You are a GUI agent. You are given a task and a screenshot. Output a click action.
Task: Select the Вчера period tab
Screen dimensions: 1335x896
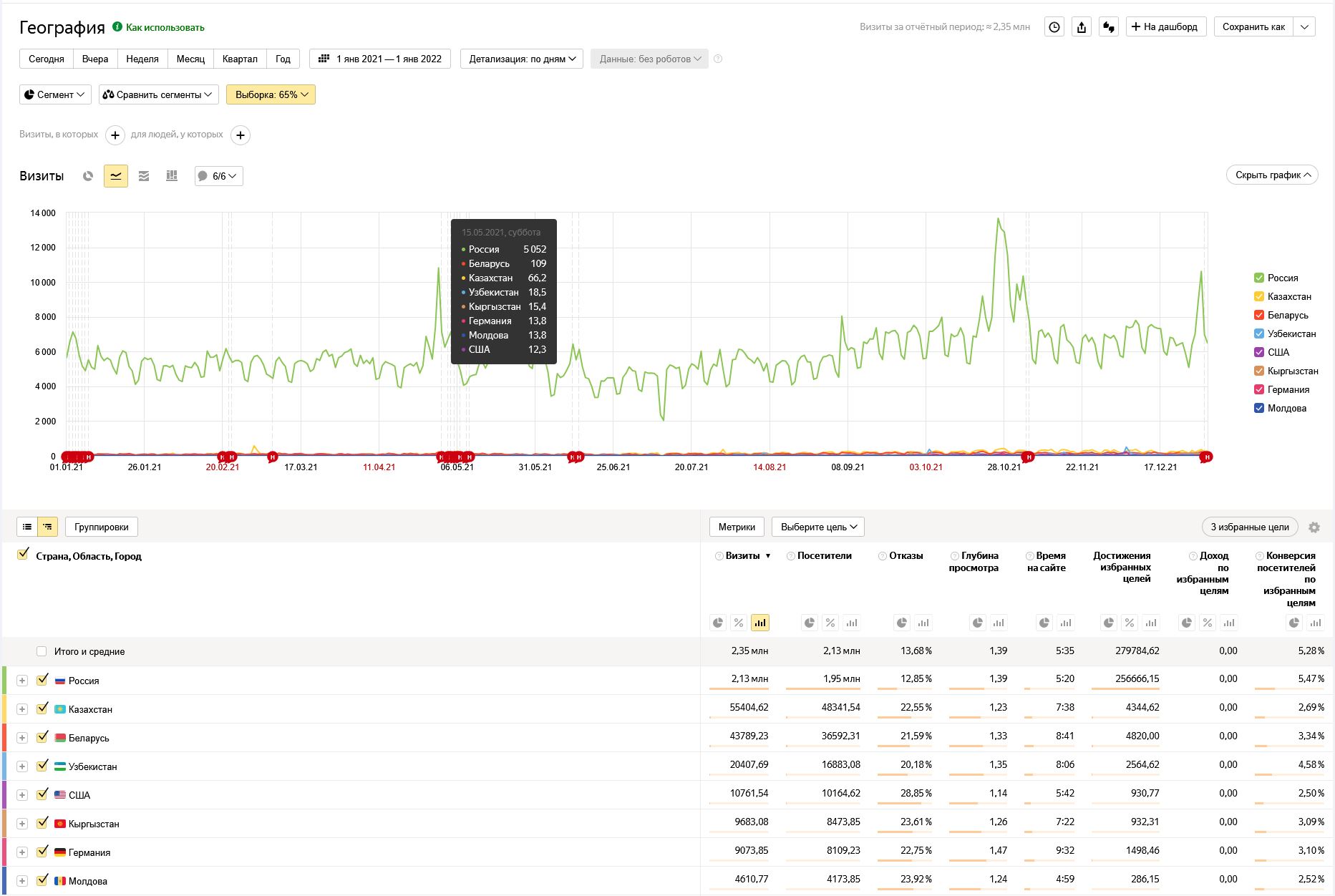(x=95, y=59)
